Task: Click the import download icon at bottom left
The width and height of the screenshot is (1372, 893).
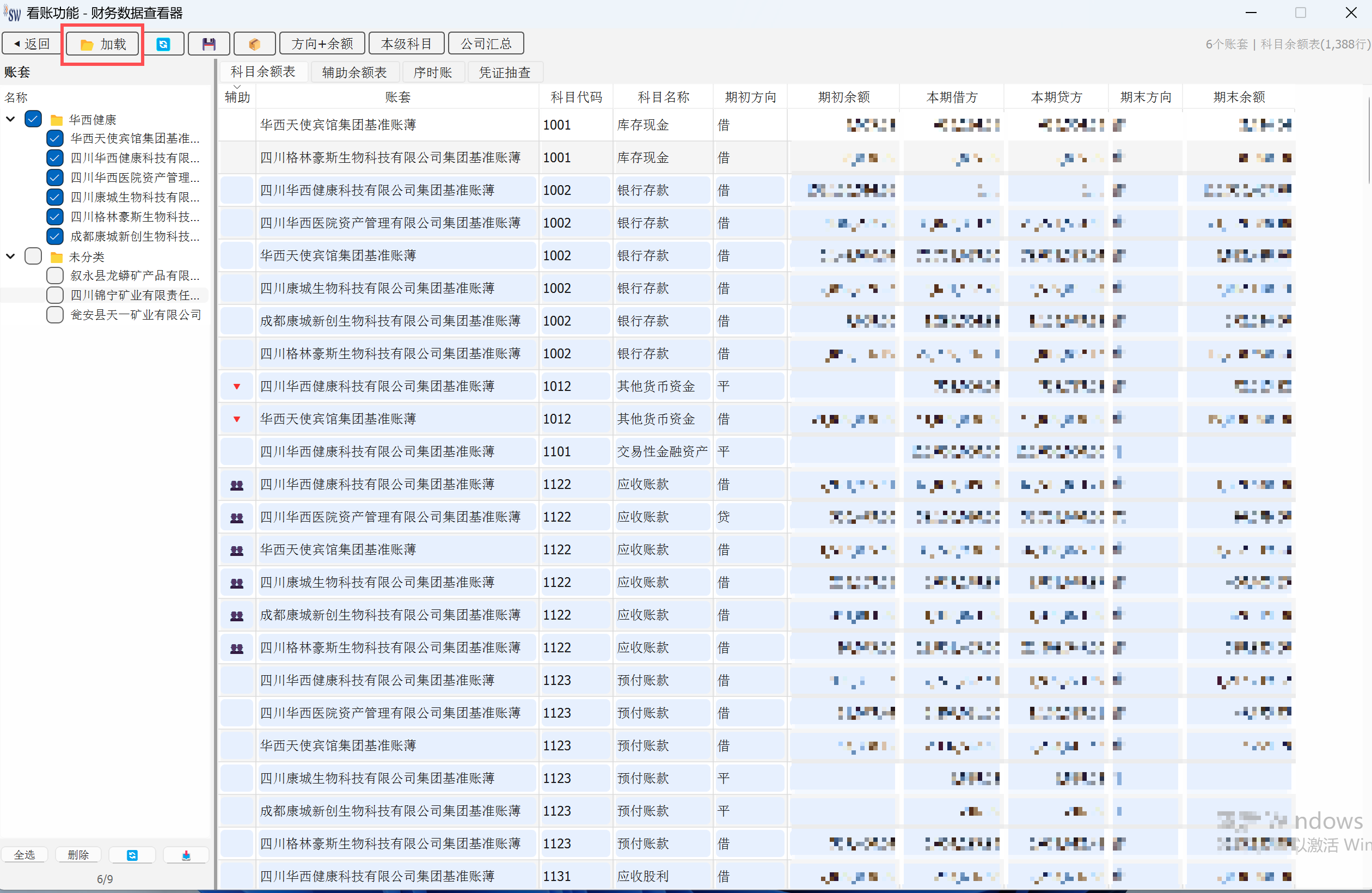Action: tap(186, 855)
